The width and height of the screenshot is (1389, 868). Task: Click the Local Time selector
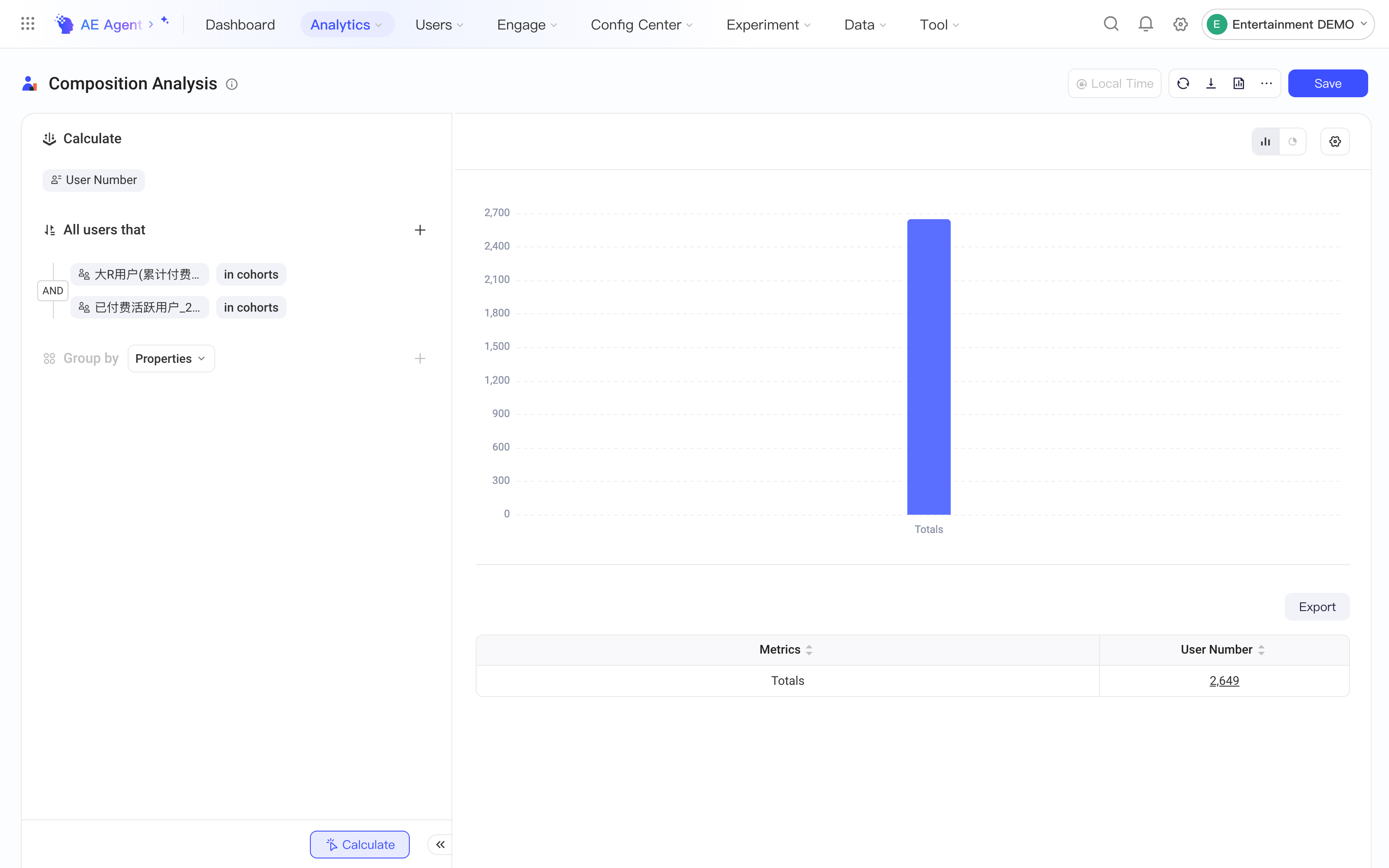(1114, 84)
